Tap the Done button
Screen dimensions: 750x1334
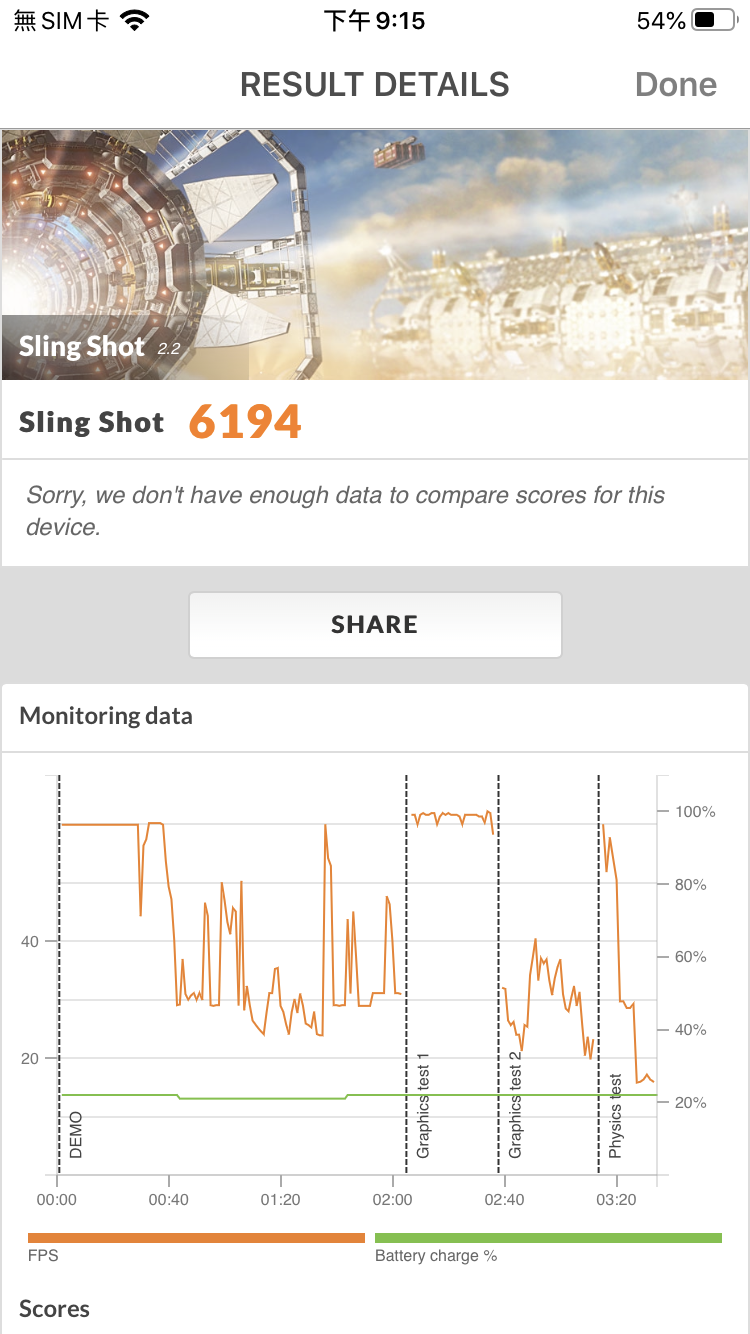pyautogui.click(x=676, y=85)
